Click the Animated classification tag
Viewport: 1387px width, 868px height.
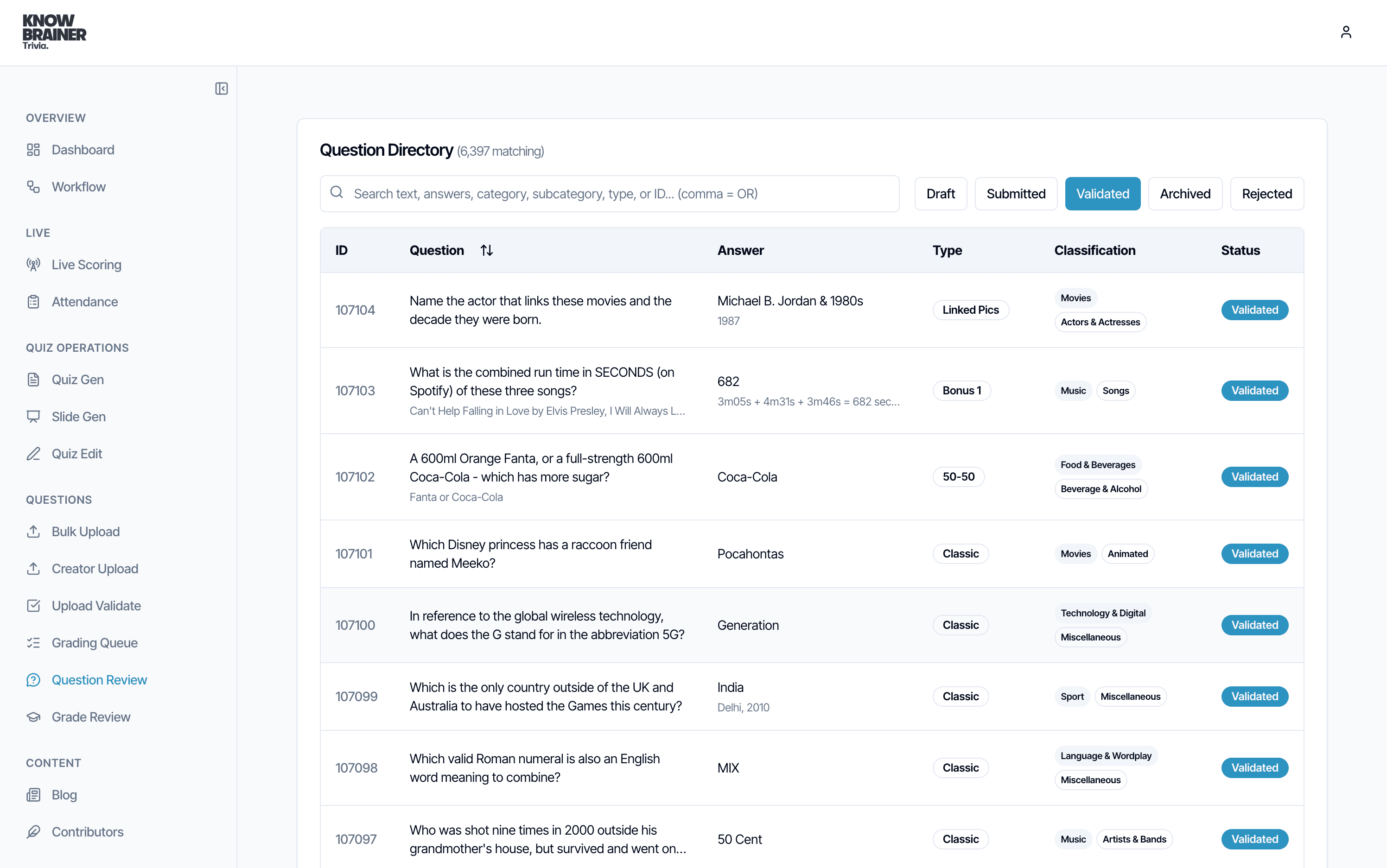(1127, 553)
